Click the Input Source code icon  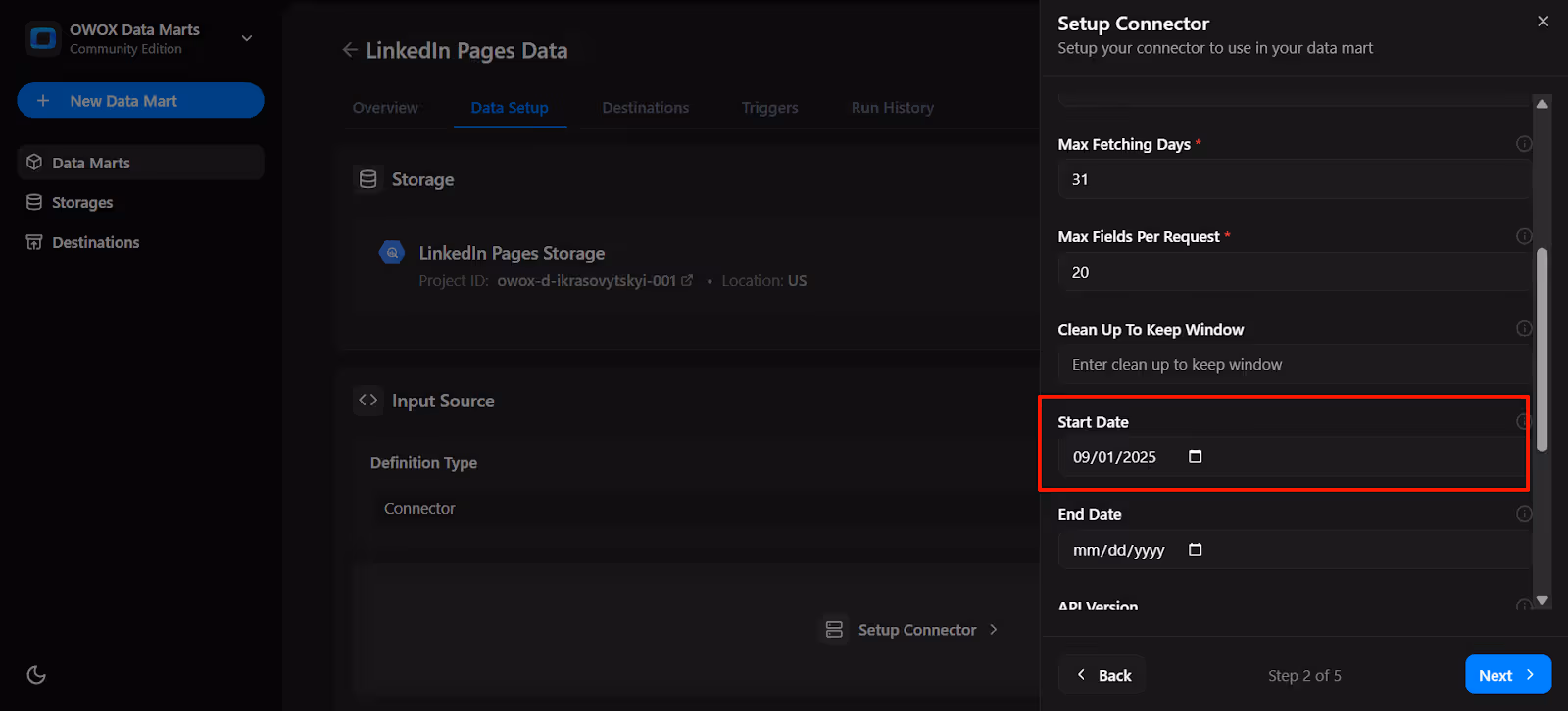[368, 401]
